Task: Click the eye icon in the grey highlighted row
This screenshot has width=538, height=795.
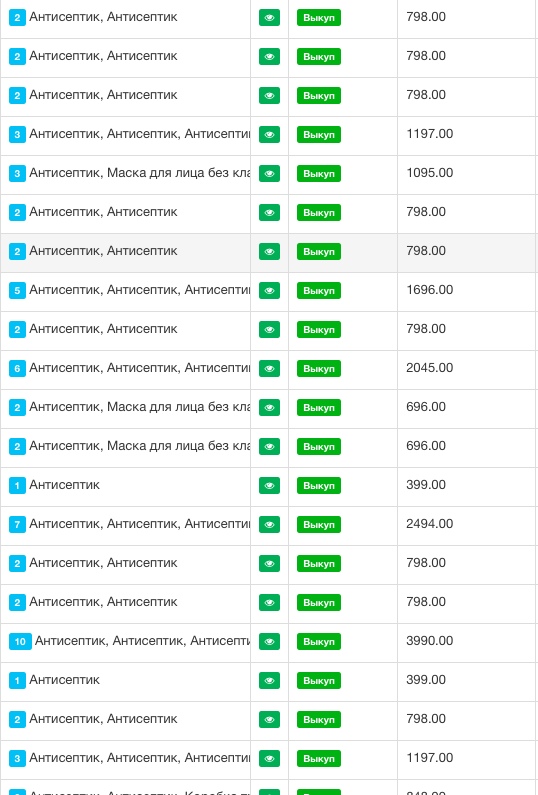Action: [269, 251]
